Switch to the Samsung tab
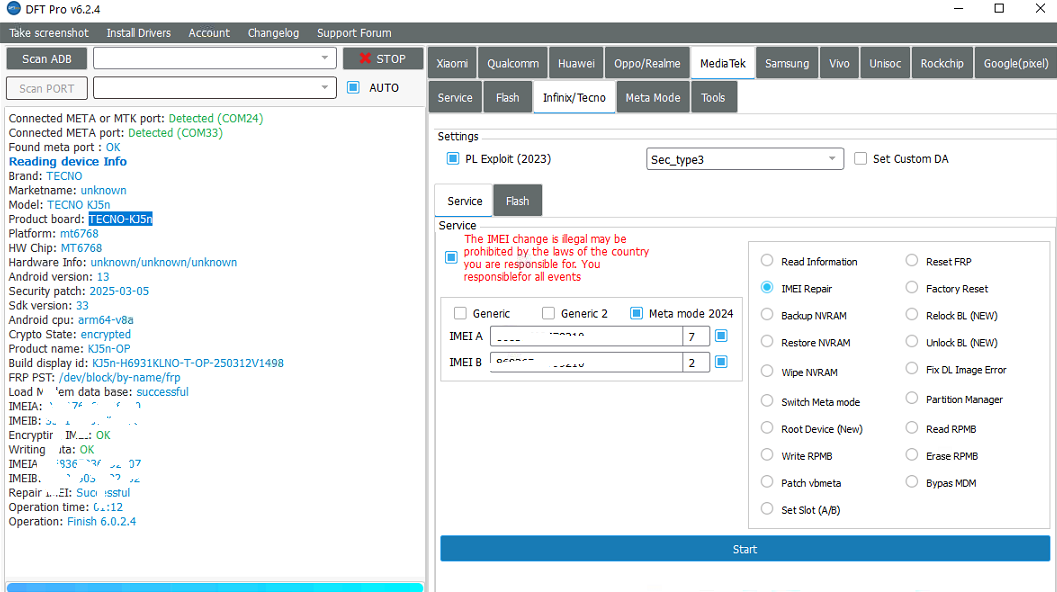The width and height of the screenshot is (1057, 592). pos(787,63)
